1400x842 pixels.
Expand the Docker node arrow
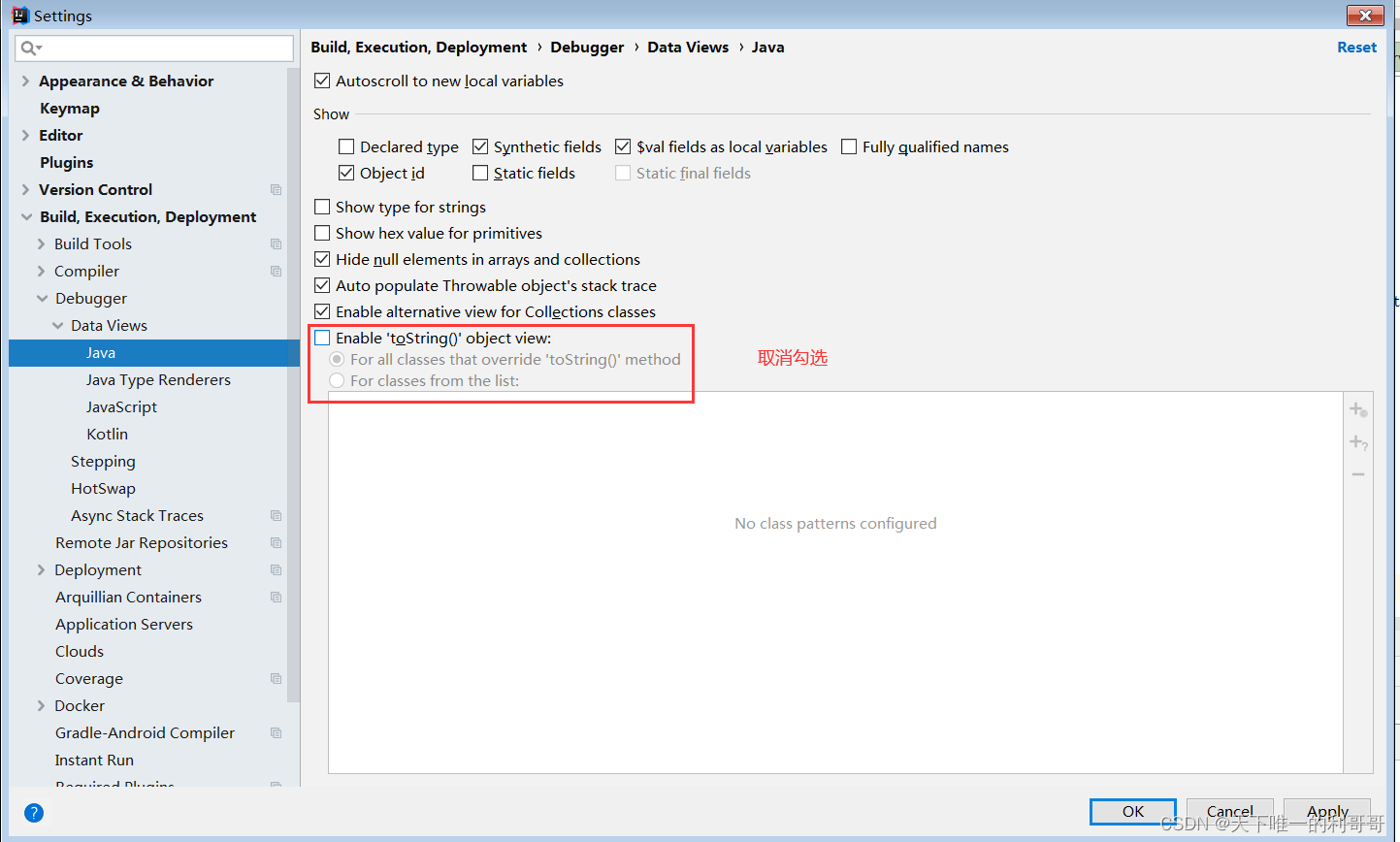tap(41, 705)
